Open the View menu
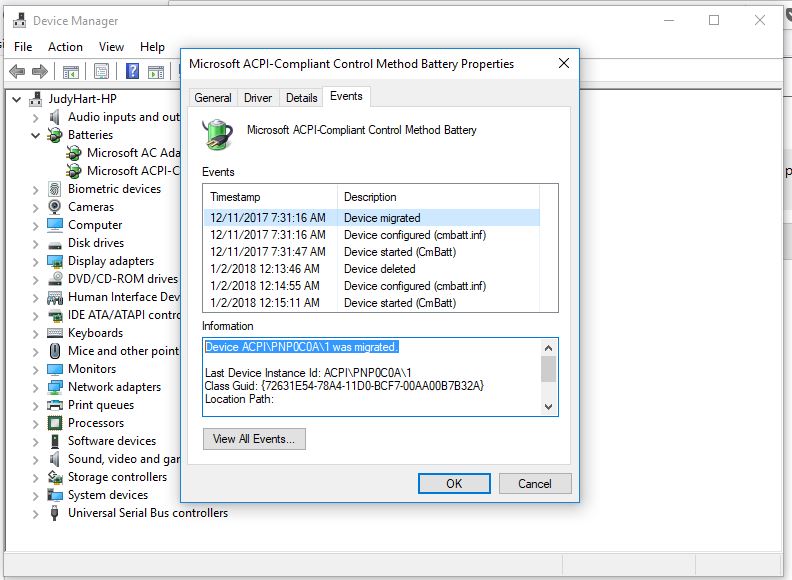792x580 pixels. tap(111, 47)
